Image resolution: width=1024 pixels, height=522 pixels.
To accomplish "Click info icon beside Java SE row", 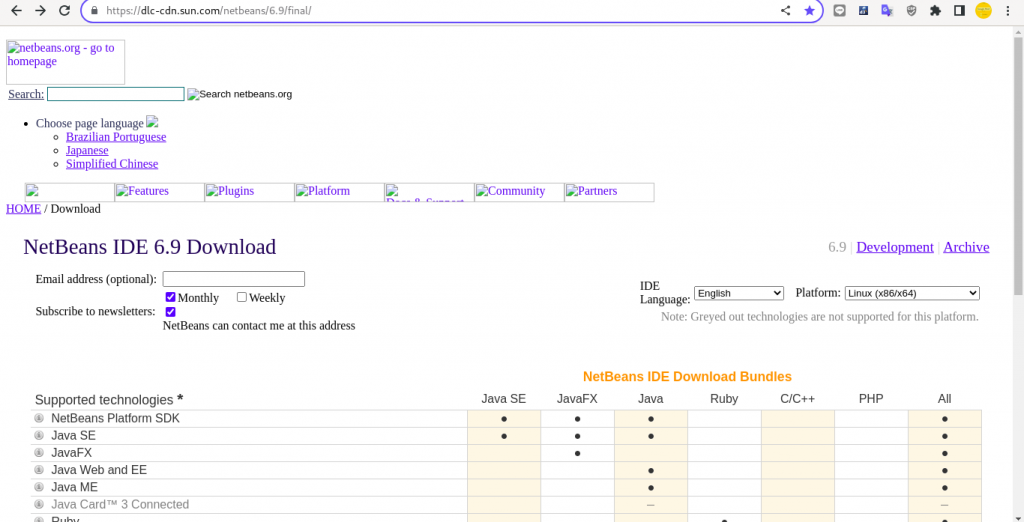I will [39, 435].
